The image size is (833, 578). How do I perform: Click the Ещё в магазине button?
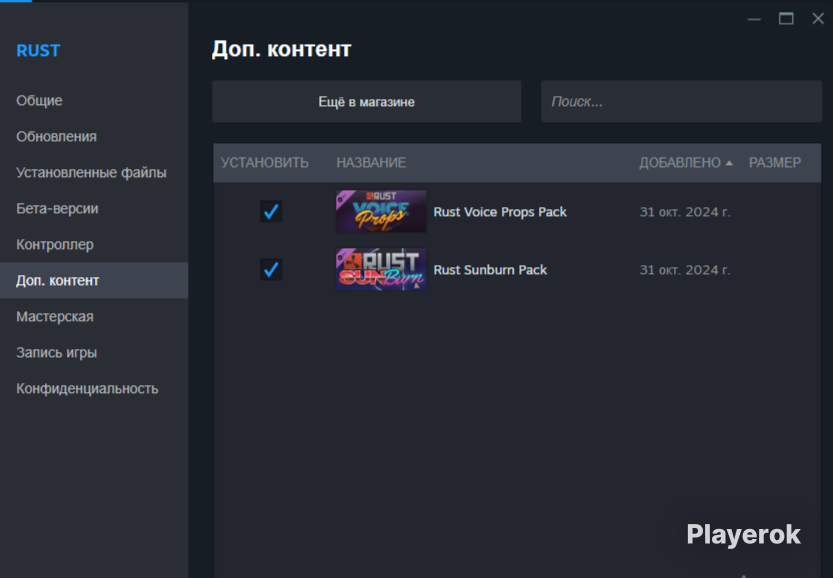click(x=367, y=101)
